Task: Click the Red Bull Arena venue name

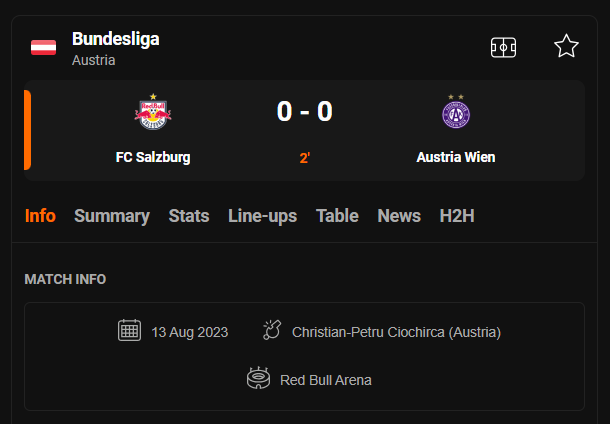Action: point(326,380)
